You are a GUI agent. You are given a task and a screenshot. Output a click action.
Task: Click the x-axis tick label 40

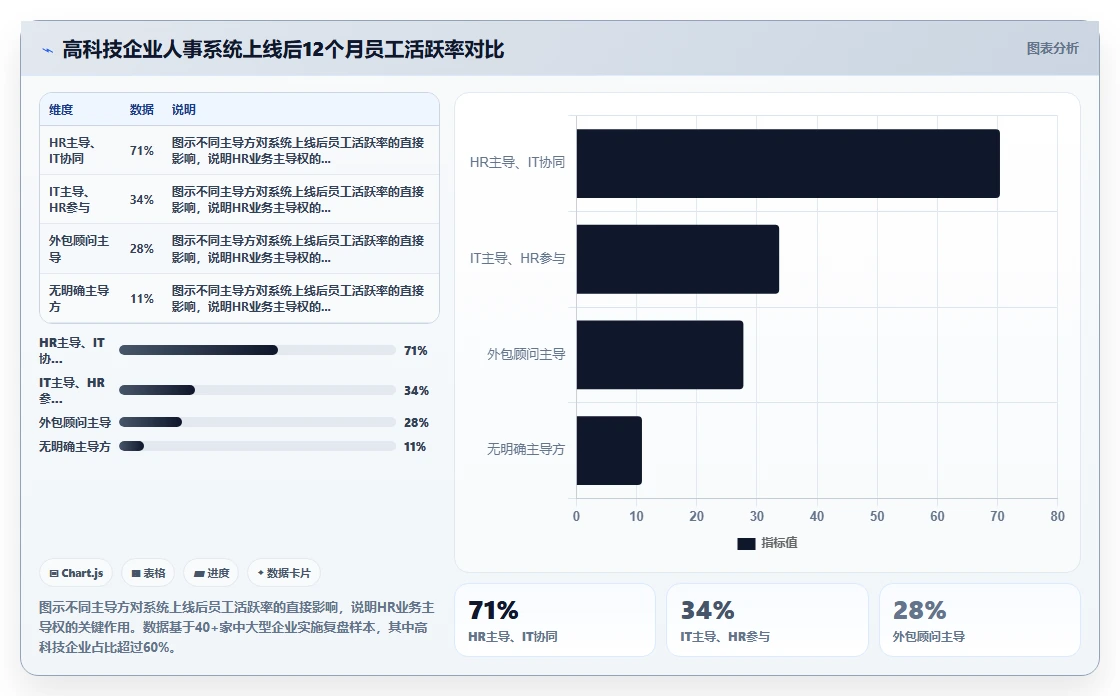tap(816, 516)
